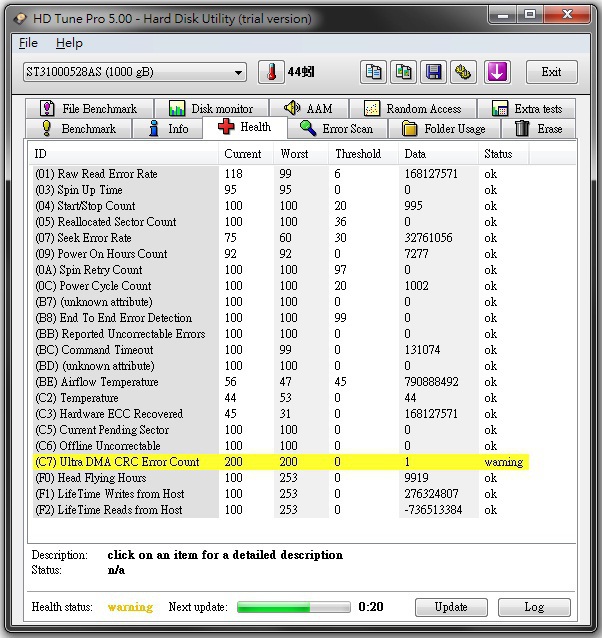Screen dimensions: 602x638
Task: Select the Ultra DMA CRC Error Count row
Action: click(281, 462)
